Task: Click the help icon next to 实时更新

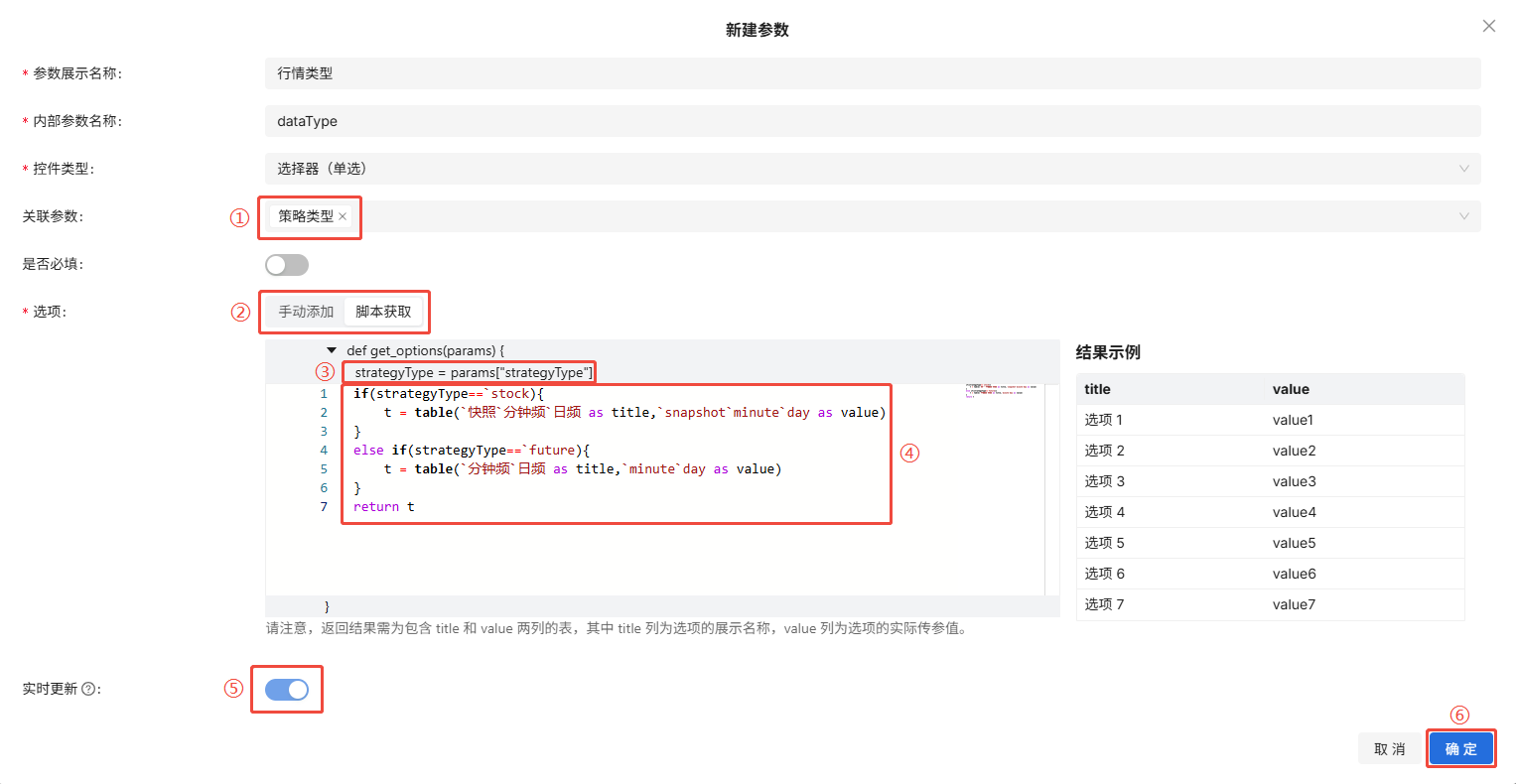Action: point(88,689)
